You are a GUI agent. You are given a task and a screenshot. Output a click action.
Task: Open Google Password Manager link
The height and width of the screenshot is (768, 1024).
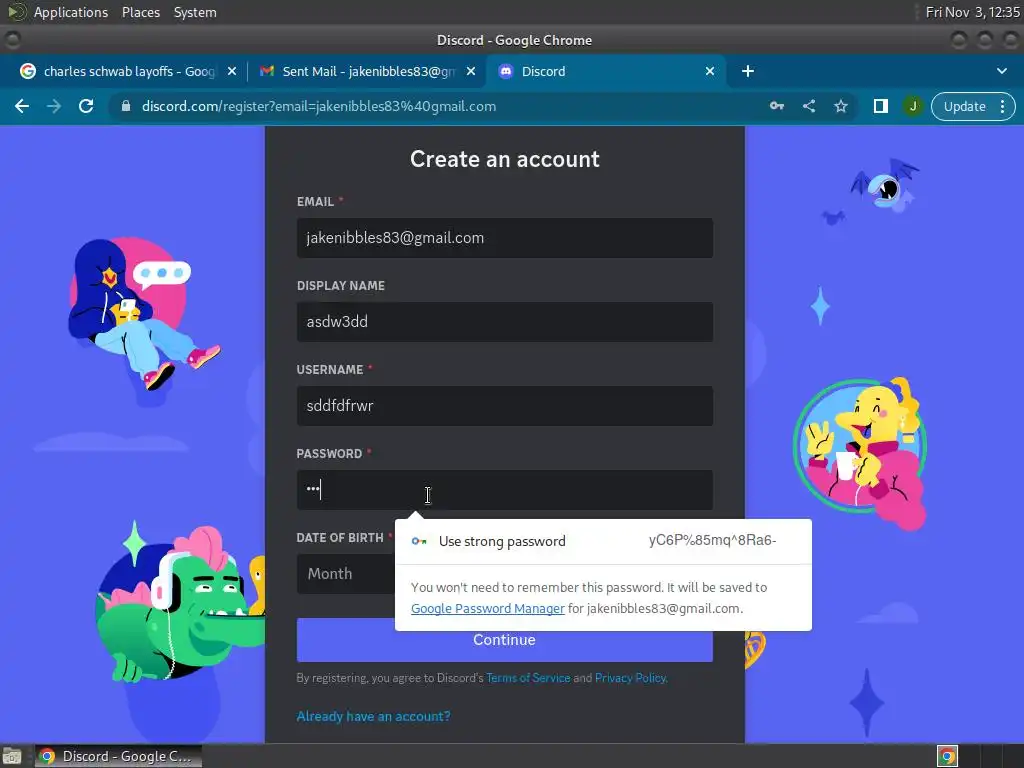[x=487, y=608]
